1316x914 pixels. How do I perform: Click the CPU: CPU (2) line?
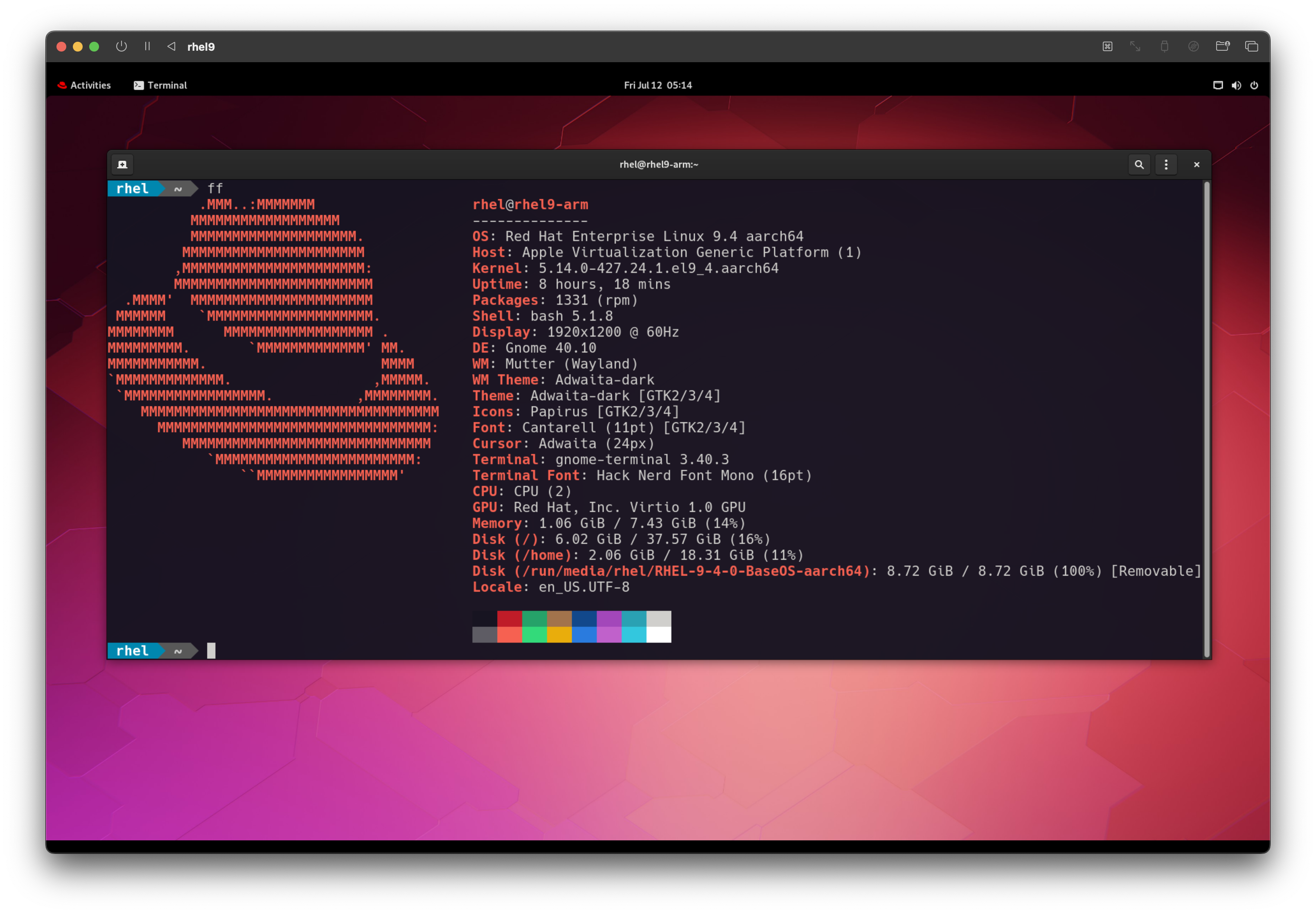point(522,492)
